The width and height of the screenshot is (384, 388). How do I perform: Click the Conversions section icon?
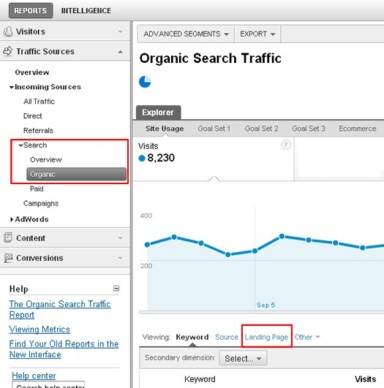coord(8,258)
